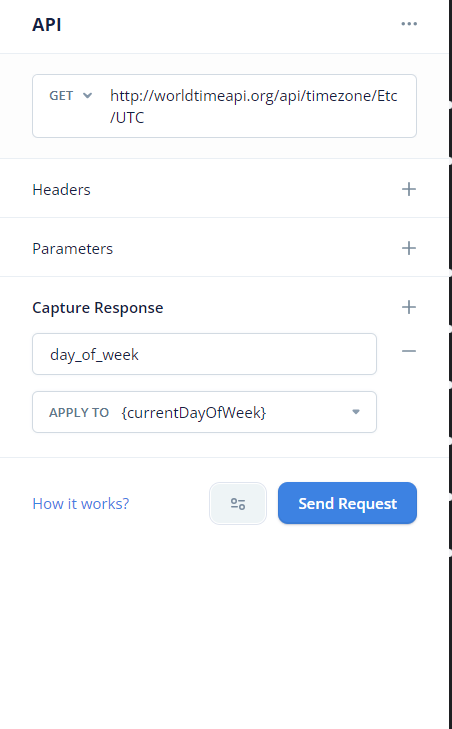Image resolution: width=452 pixels, height=729 pixels.
Task: Click the APPLY TO label
Action: point(79,412)
